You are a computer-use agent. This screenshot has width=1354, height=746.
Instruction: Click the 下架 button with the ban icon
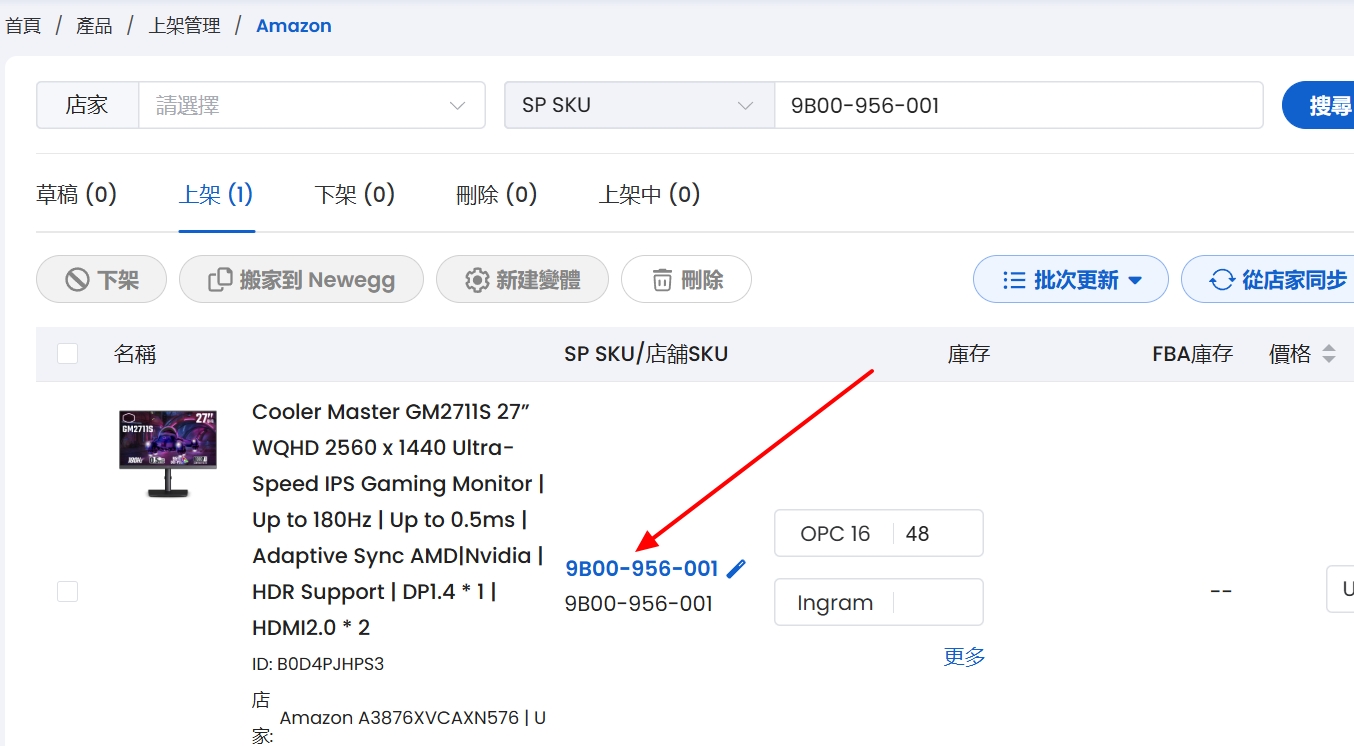101,280
